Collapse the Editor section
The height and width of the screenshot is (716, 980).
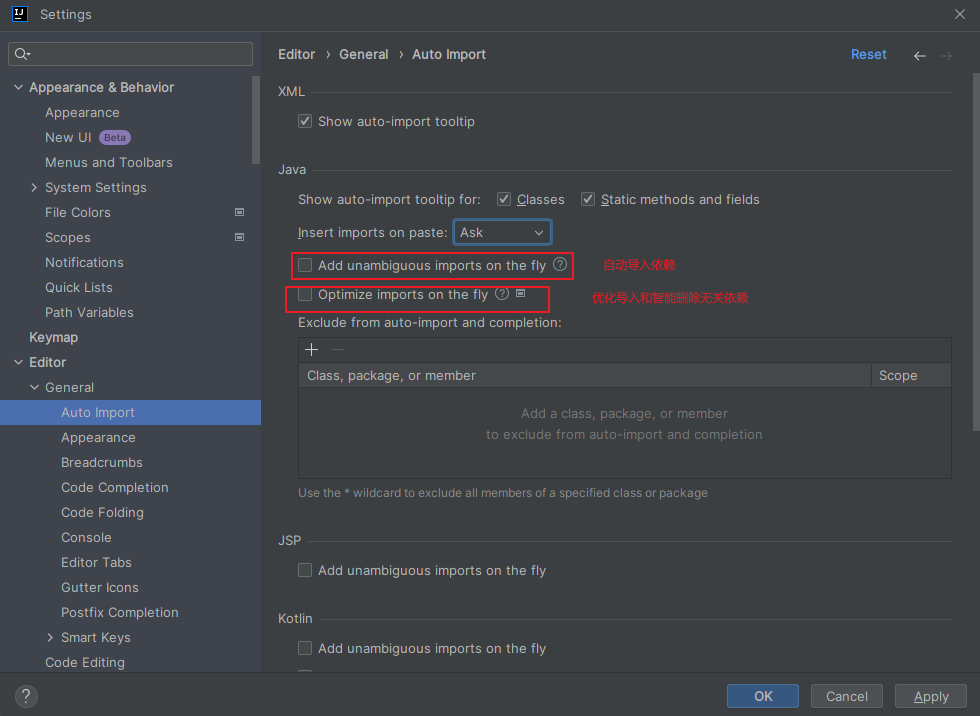coord(19,362)
